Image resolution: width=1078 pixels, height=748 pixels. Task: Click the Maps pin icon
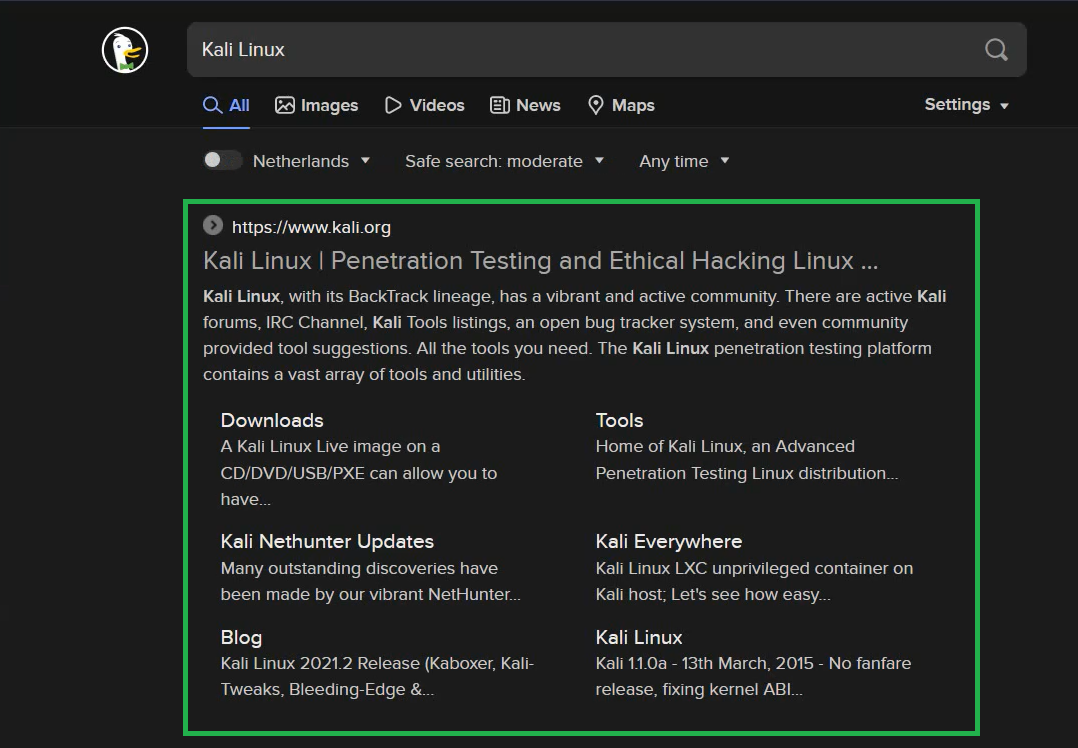point(595,104)
